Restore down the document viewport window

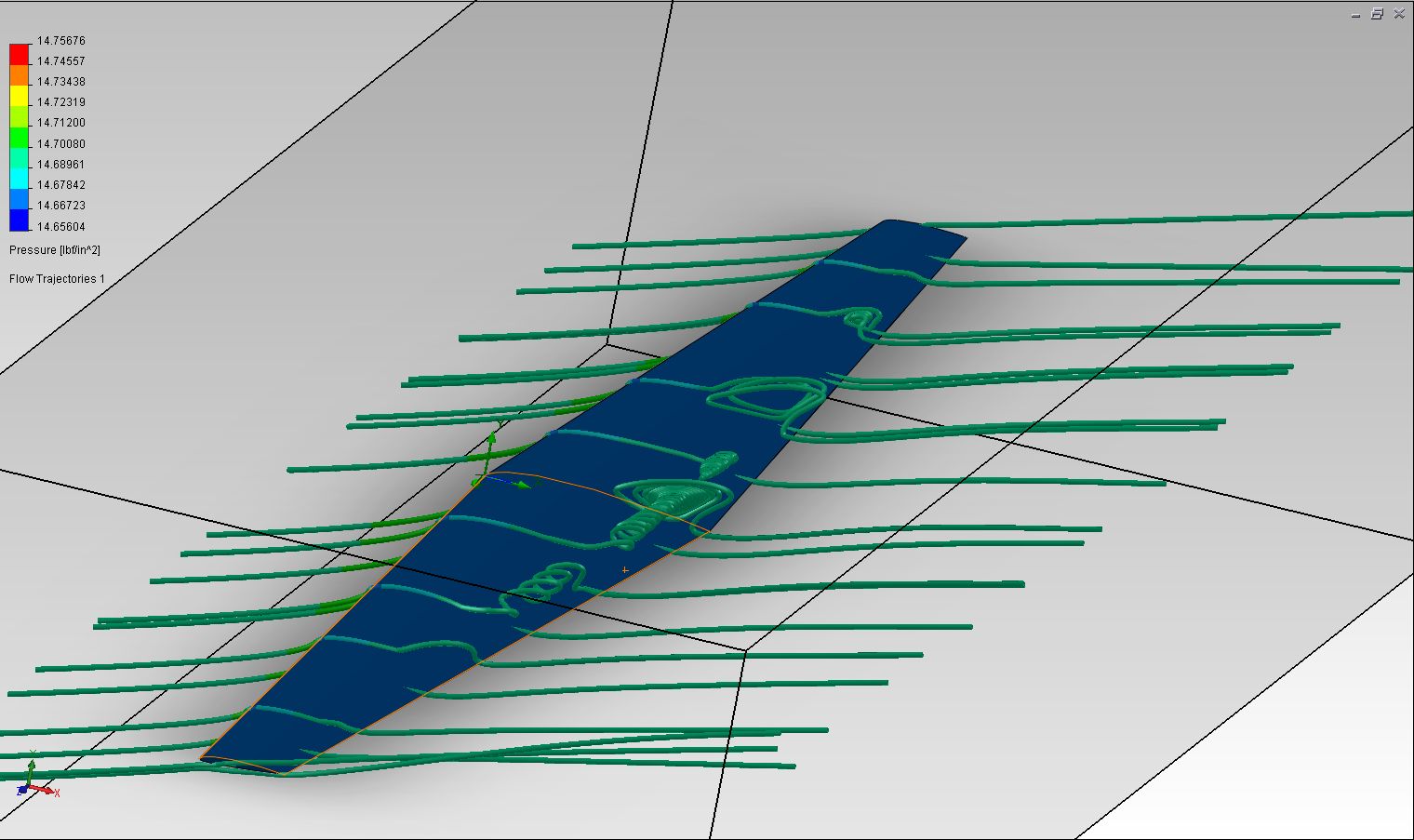[1378, 14]
